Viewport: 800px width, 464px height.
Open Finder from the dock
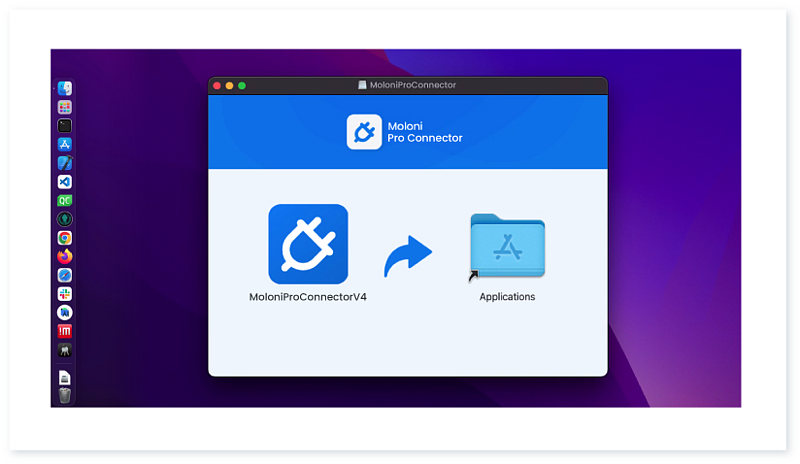[65, 89]
